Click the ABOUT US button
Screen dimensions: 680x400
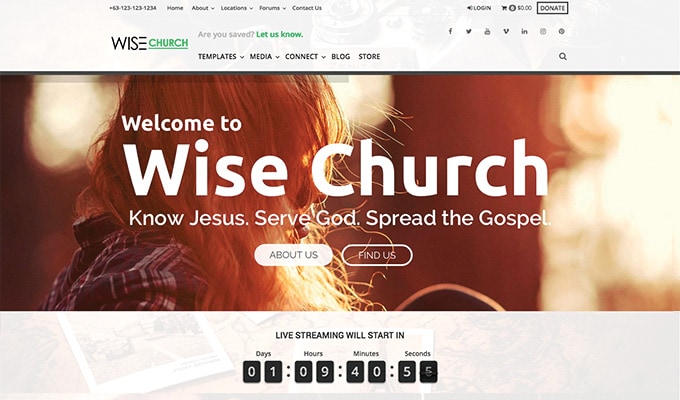click(x=294, y=255)
